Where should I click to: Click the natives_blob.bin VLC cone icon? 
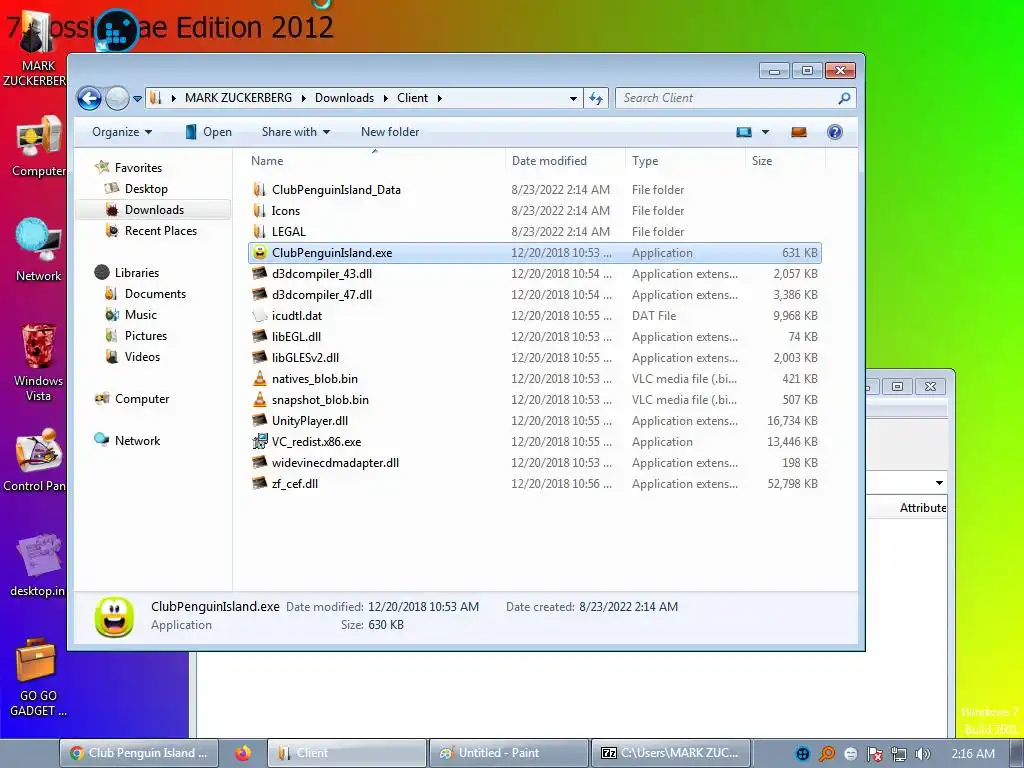click(259, 378)
